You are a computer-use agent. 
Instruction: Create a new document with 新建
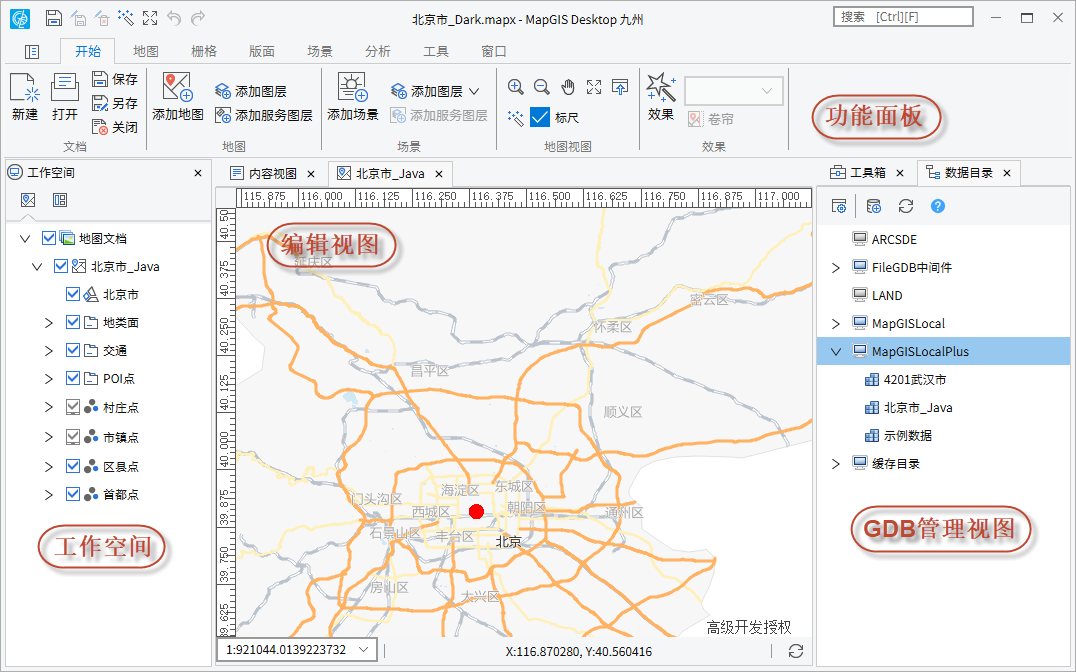[25, 97]
